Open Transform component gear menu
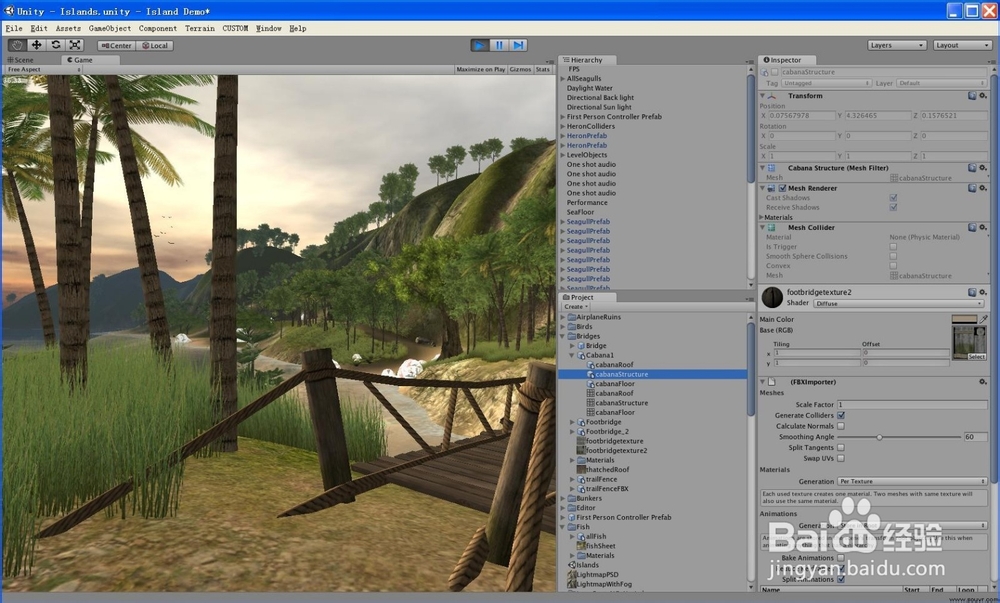This screenshot has height=603, width=1000. coord(983,96)
